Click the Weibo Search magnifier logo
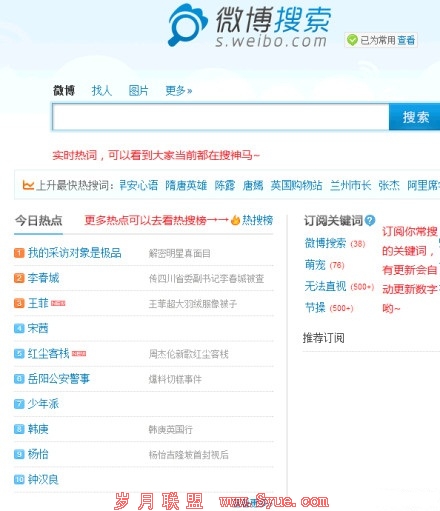 click(x=187, y=25)
